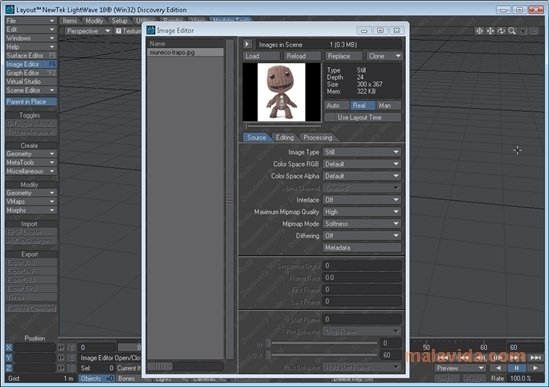Click the Metadata button
This screenshot has height=387, width=549.
coord(362,248)
